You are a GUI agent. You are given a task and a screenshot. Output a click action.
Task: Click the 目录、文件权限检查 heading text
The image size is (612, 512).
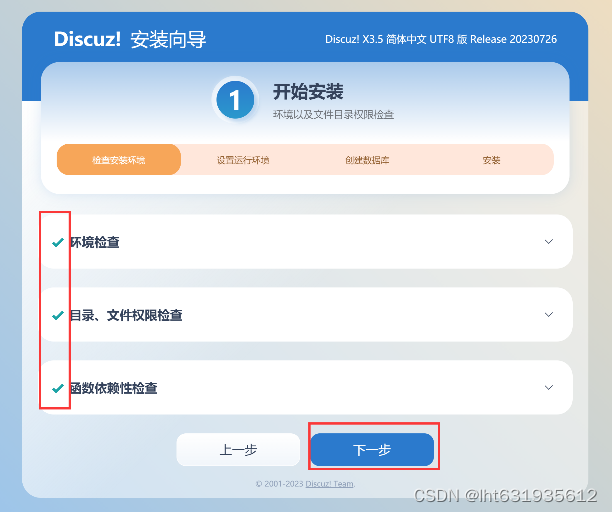pyautogui.click(x=126, y=315)
